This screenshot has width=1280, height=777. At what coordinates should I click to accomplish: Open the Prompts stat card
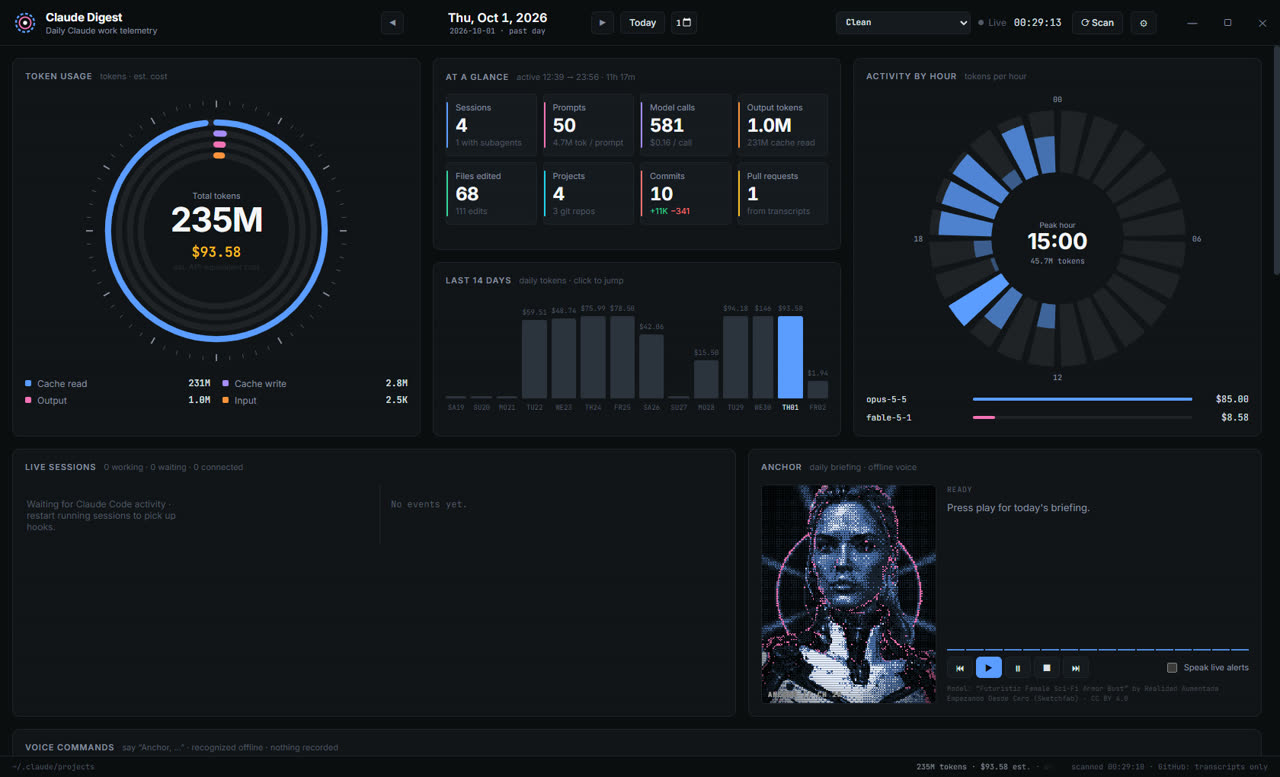588,125
